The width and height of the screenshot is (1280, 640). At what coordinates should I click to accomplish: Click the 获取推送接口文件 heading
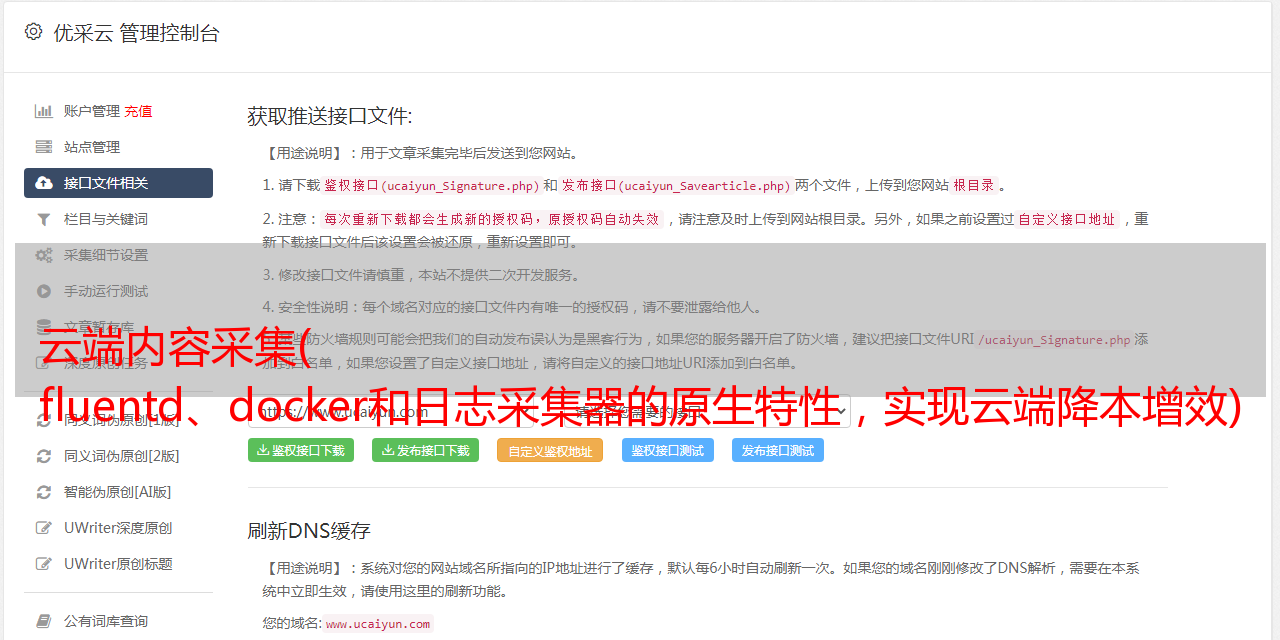coord(330,116)
